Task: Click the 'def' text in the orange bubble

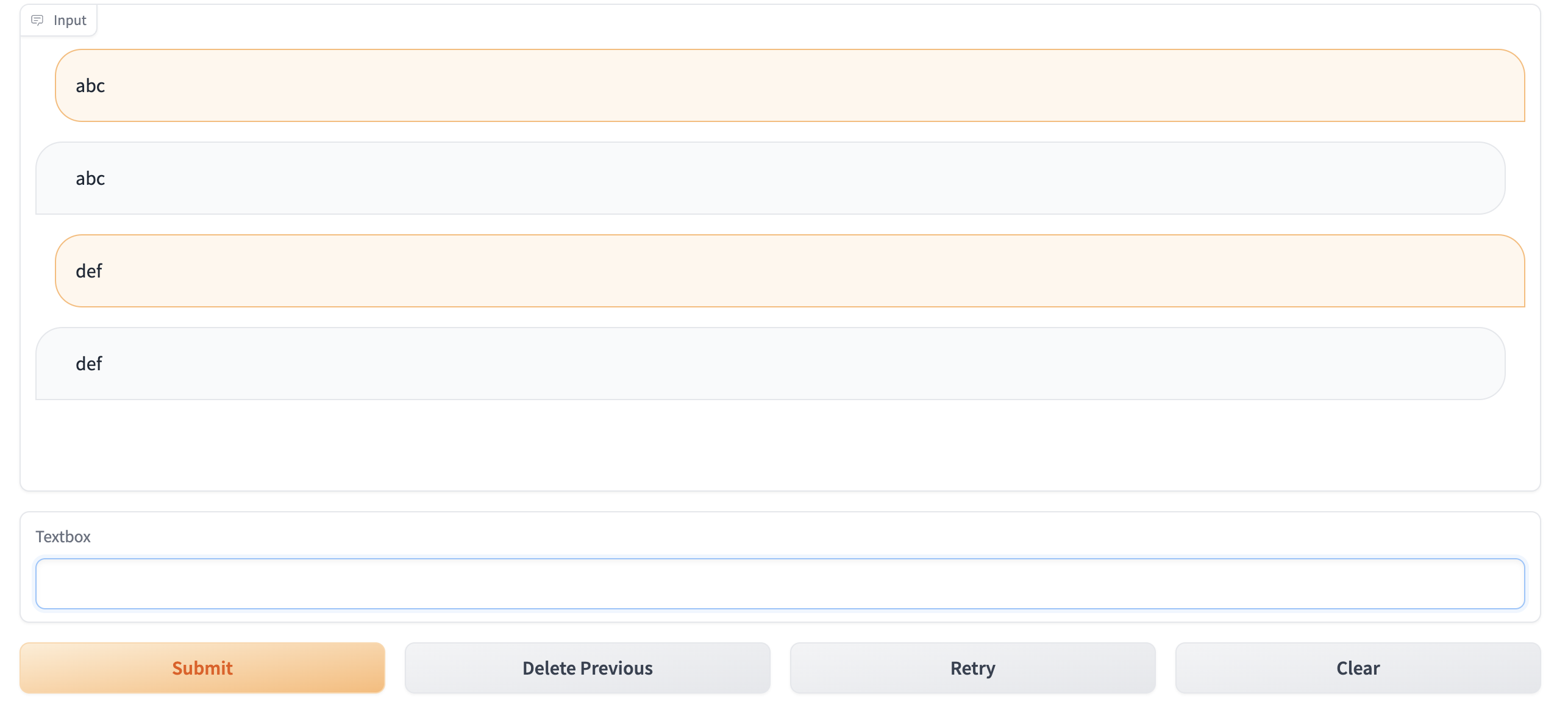Action: click(x=88, y=271)
